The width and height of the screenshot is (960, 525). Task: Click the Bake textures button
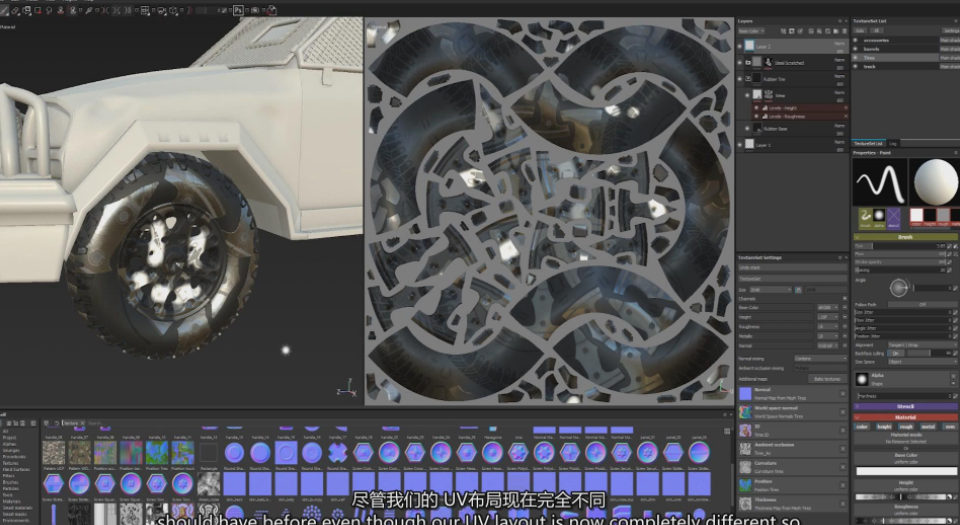(x=827, y=379)
